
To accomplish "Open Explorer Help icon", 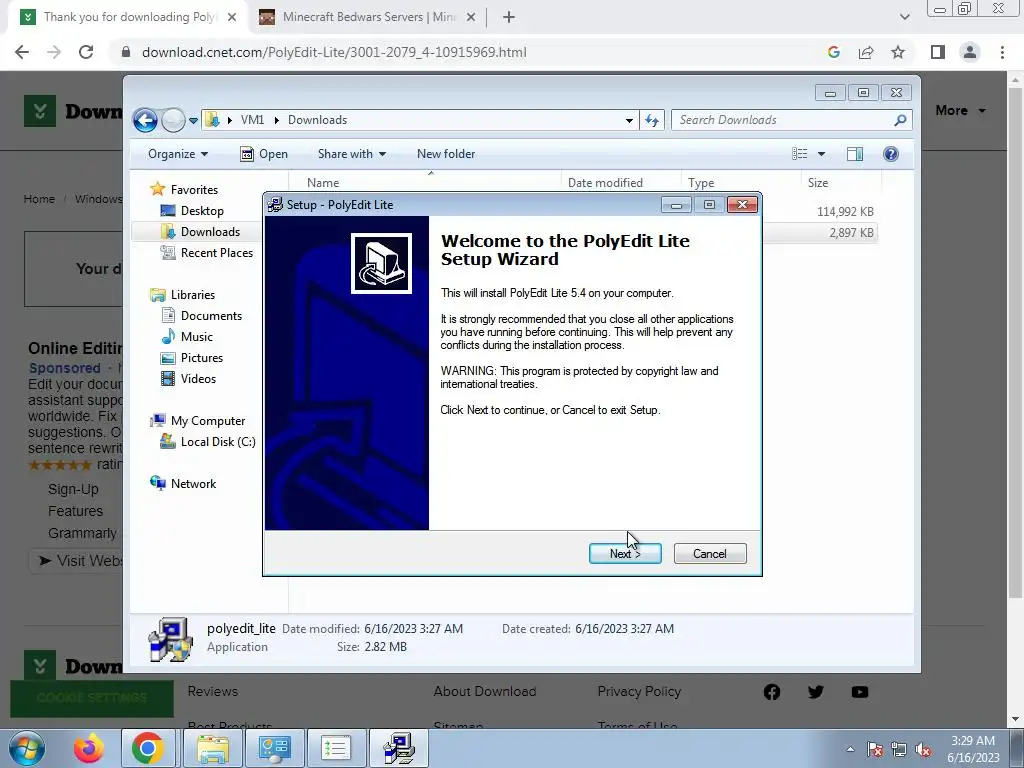I will click(x=891, y=154).
